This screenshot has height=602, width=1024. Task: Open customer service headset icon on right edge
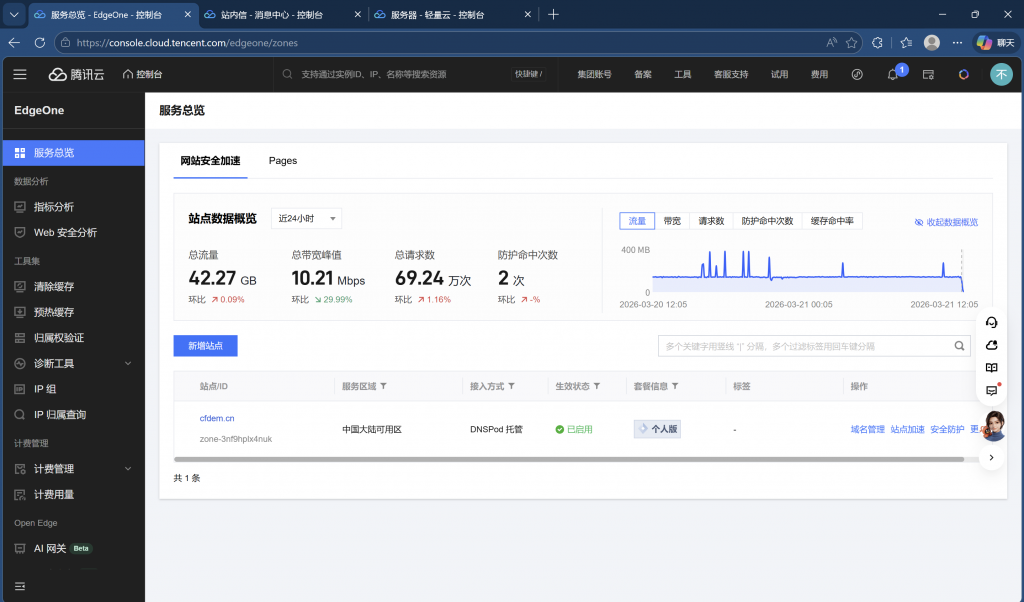(x=991, y=322)
